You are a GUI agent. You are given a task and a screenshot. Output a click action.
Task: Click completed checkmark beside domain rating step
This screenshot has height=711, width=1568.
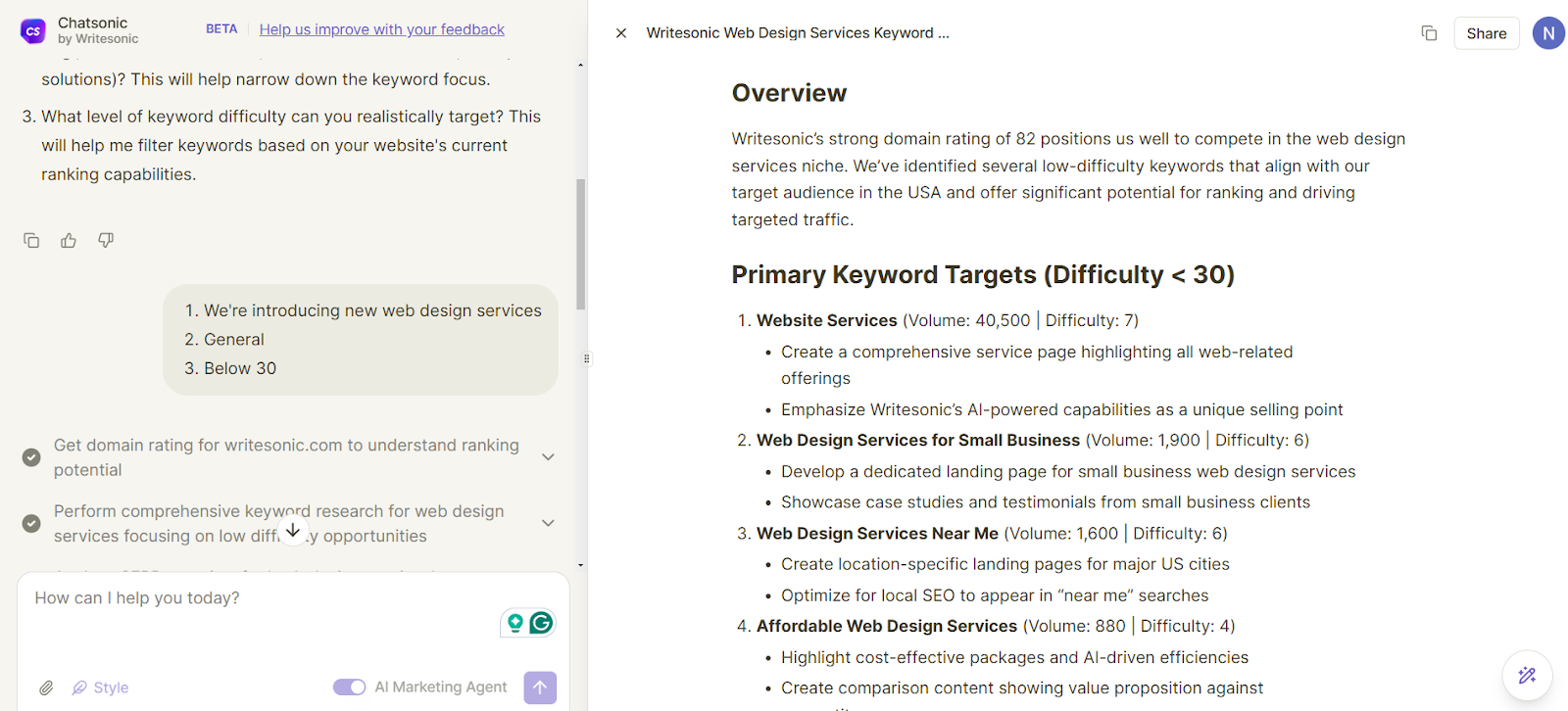(31, 457)
